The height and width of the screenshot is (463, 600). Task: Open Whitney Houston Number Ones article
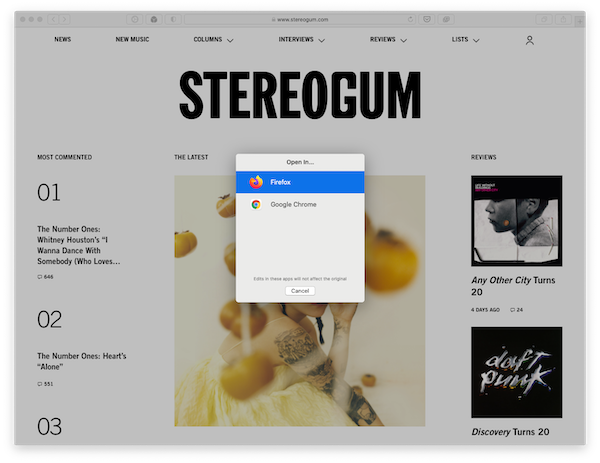[x=78, y=245]
